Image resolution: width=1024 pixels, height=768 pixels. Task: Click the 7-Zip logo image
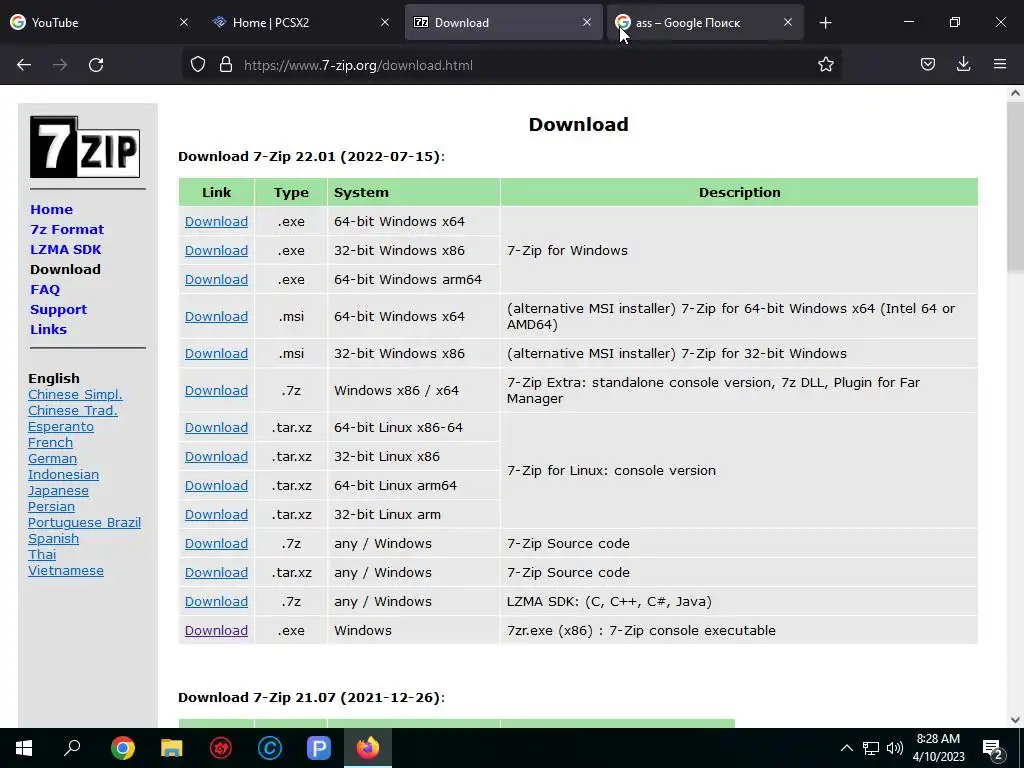[85, 147]
